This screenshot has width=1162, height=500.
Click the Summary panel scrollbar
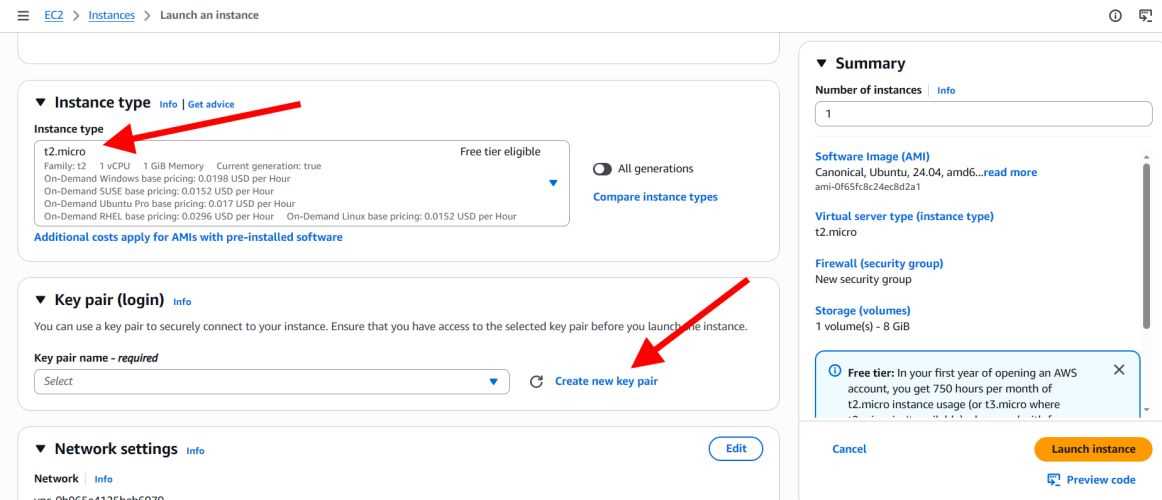point(1146,240)
